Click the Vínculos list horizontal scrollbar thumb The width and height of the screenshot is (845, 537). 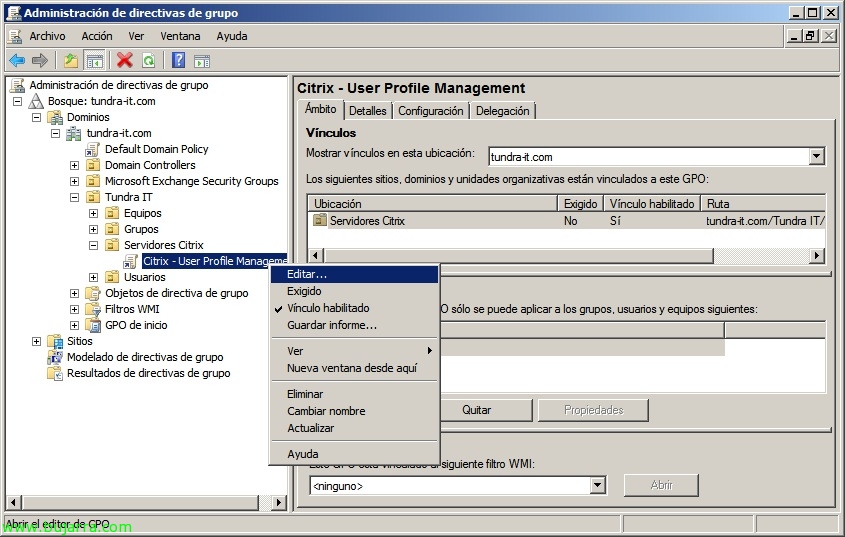click(518, 256)
